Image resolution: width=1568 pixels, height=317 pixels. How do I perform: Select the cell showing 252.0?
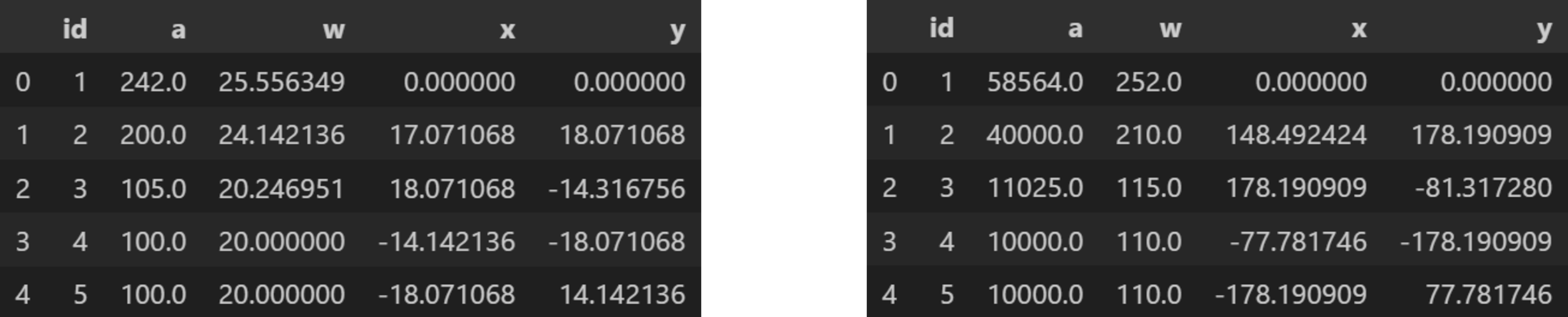pyautogui.click(x=1148, y=82)
